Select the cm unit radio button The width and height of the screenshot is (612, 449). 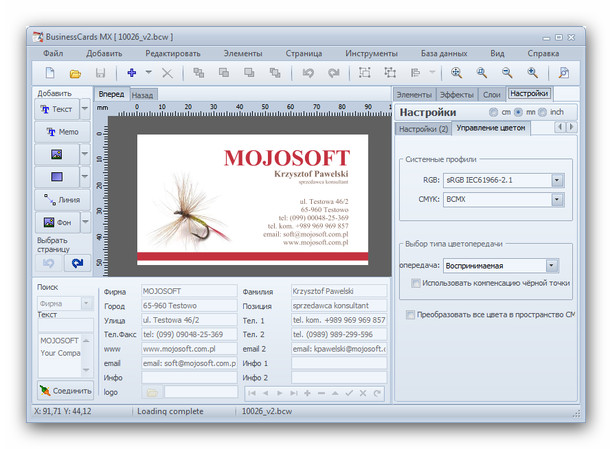(x=494, y=112)
